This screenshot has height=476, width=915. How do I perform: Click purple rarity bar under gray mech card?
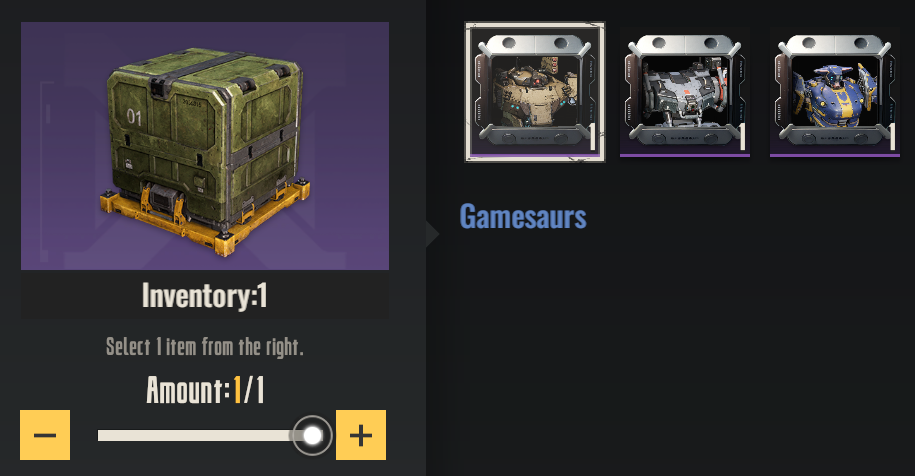click(x=684, y=155)
